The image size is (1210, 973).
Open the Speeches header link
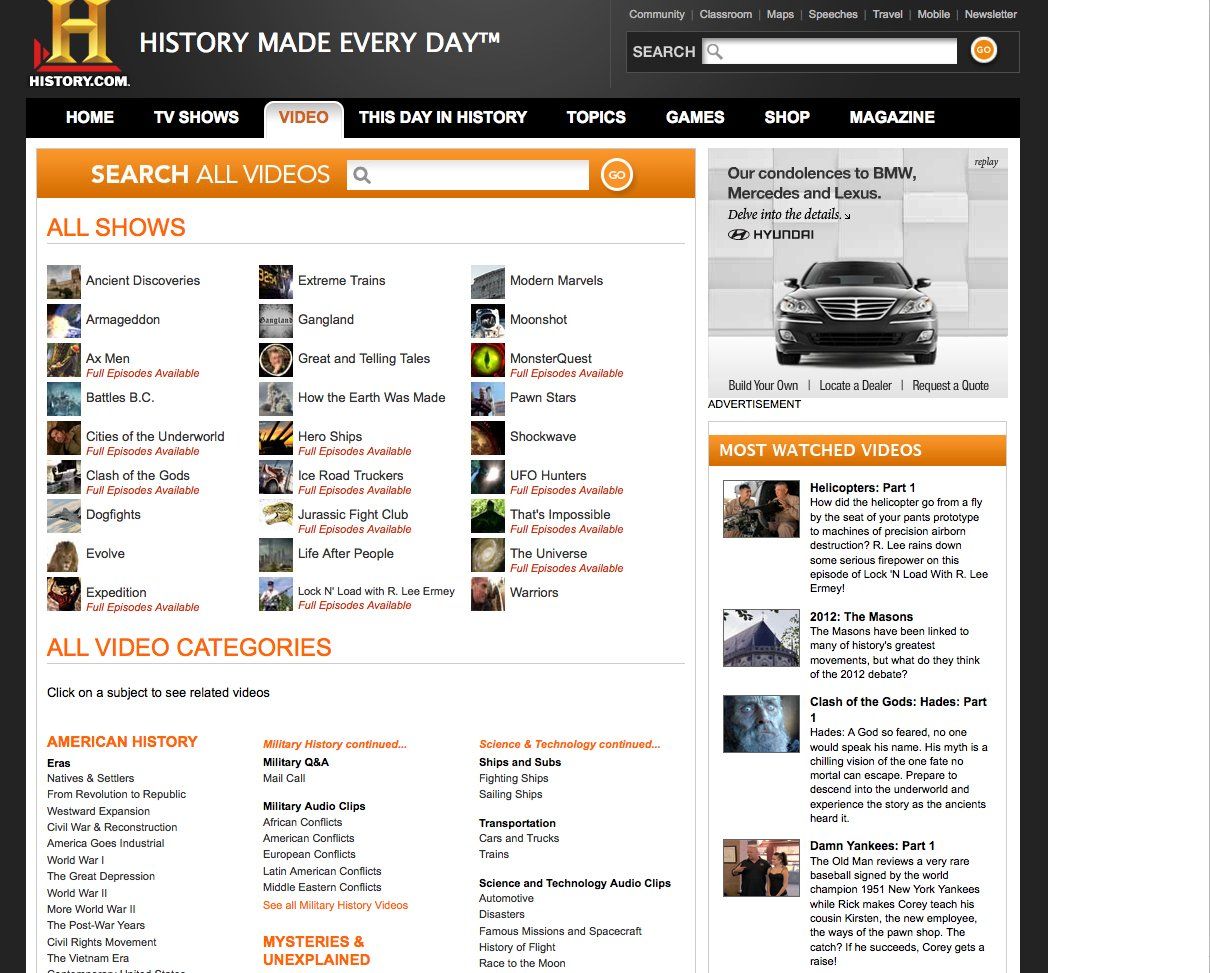click(833, 14)
